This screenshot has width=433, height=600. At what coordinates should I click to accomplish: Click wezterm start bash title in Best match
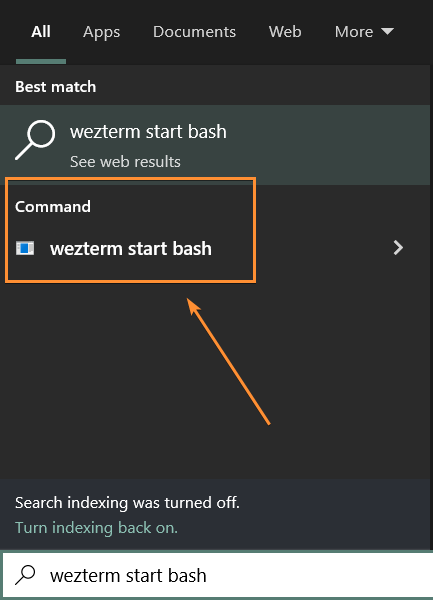click(148, 132)
